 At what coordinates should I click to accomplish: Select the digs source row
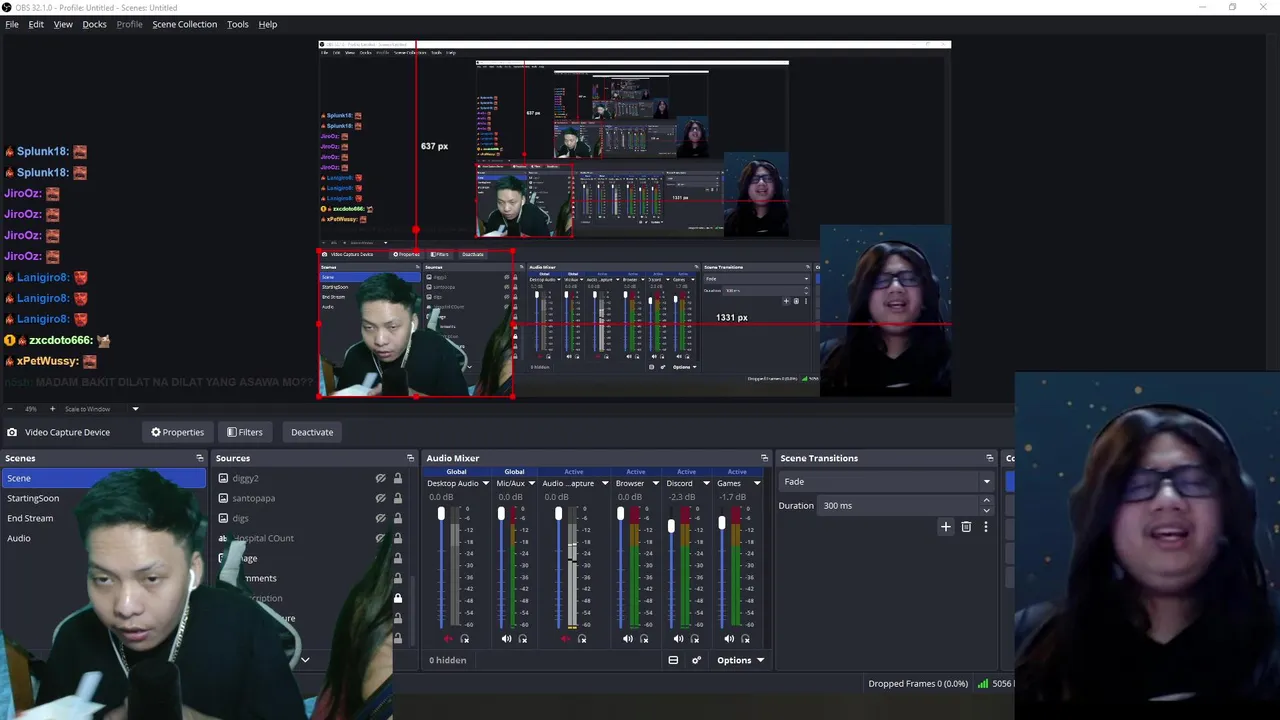312,518
